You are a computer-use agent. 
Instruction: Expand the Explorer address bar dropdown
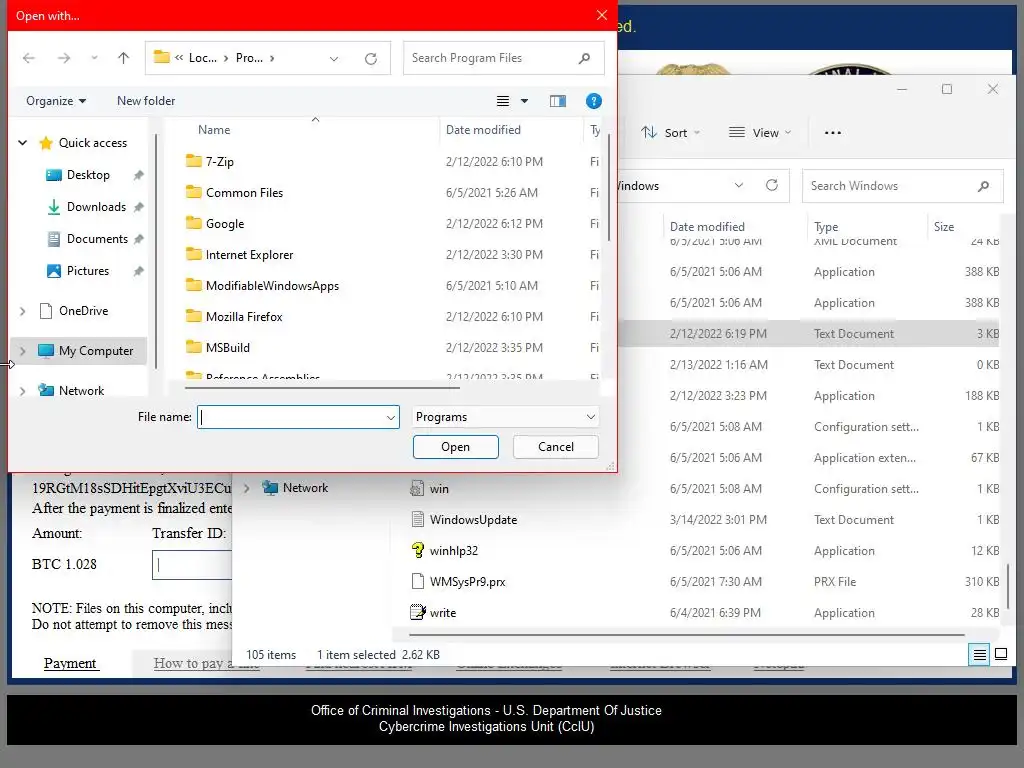739,185
